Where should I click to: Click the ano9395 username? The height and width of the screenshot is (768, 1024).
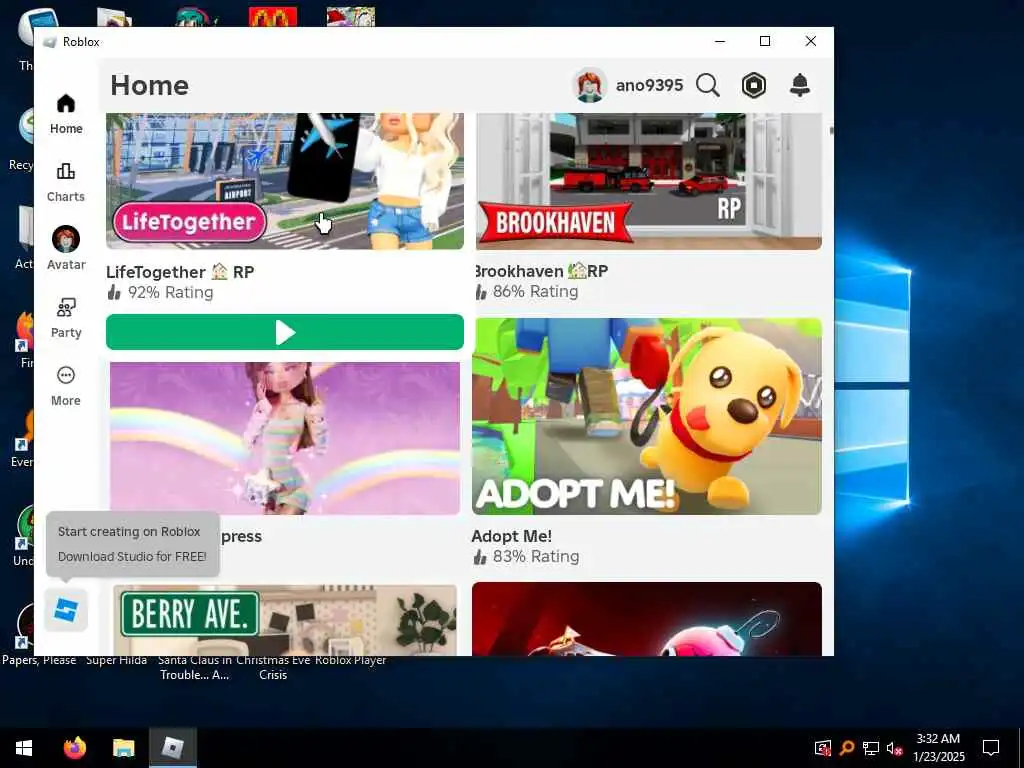pos(649,85)
